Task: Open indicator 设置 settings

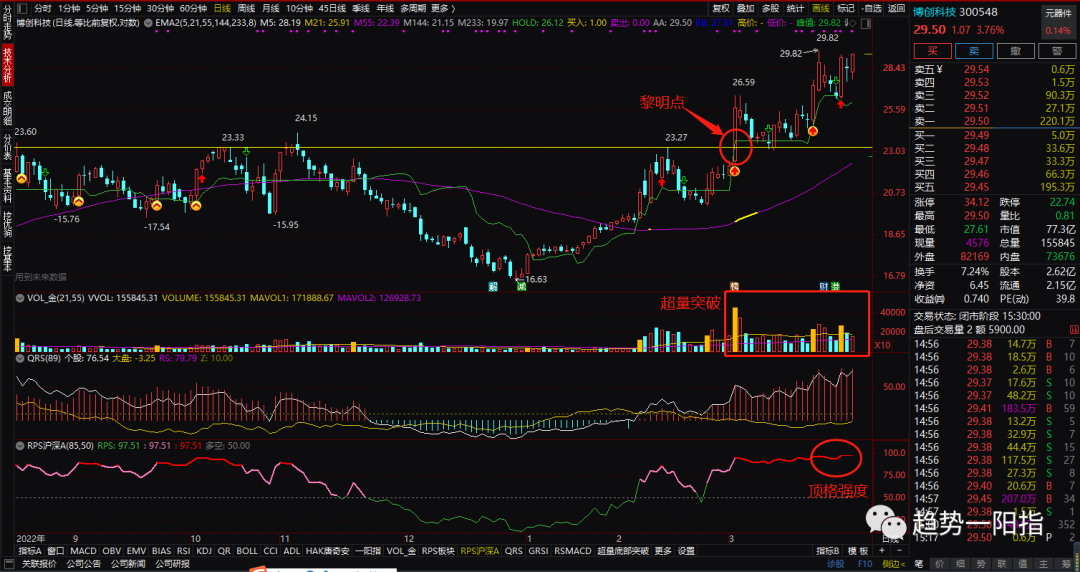Action: (x=686, y=551)
